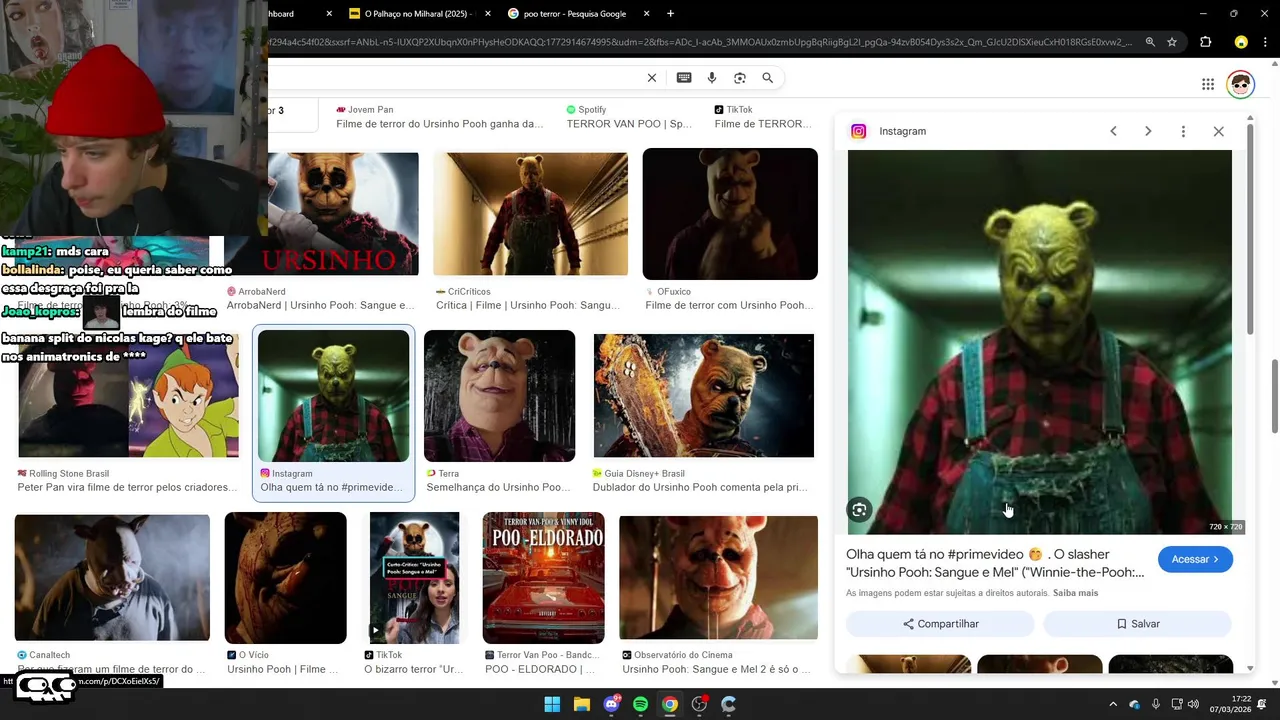
Task: Start voice search with microphone icon
Action: [712, 78]
